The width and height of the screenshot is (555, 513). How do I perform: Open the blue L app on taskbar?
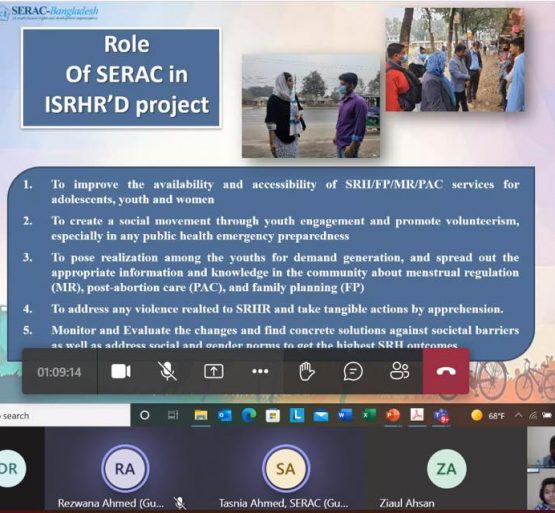click(297, 415)
